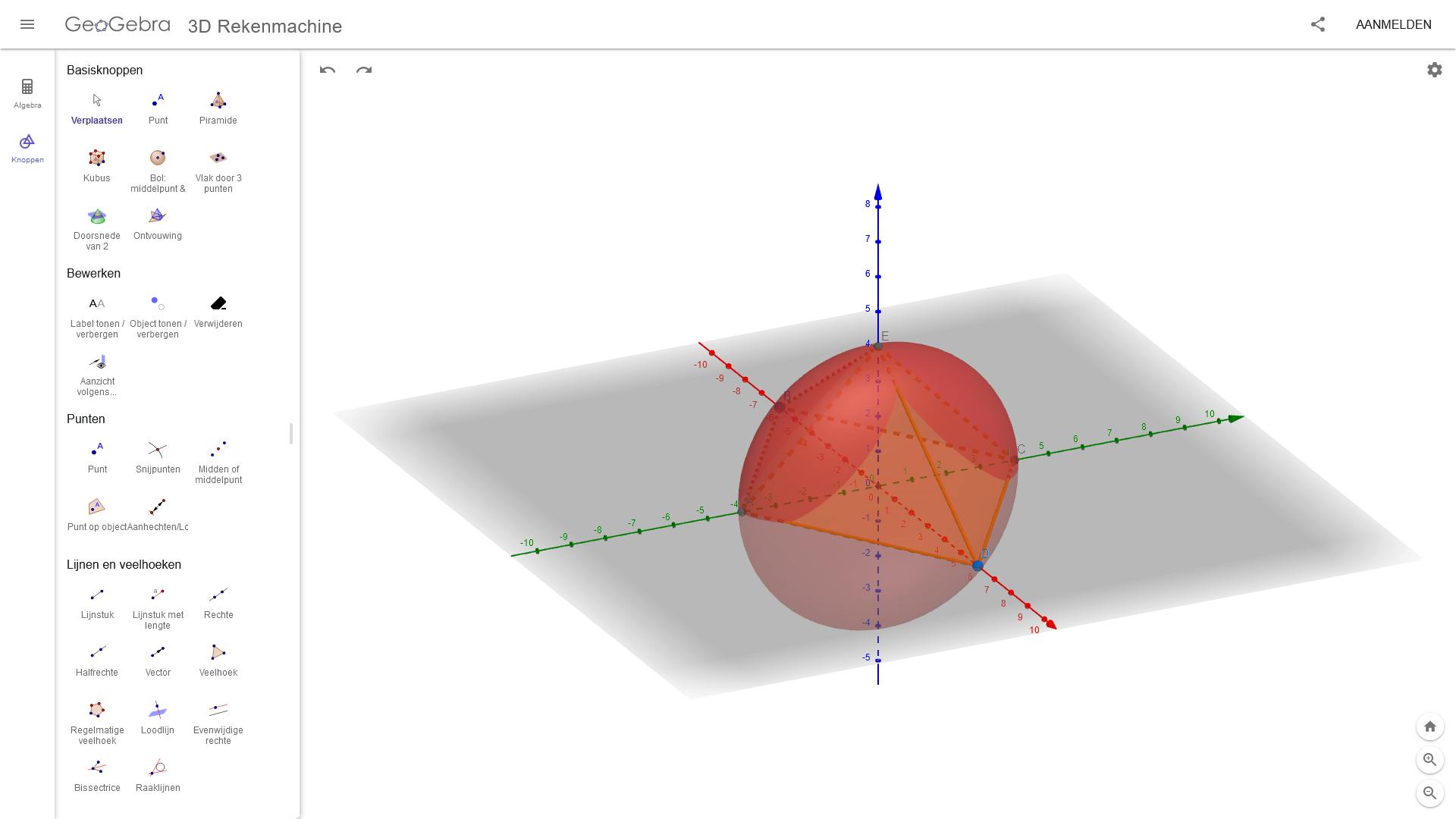
Task: Open the hamburger main menu
Action: 27,24
